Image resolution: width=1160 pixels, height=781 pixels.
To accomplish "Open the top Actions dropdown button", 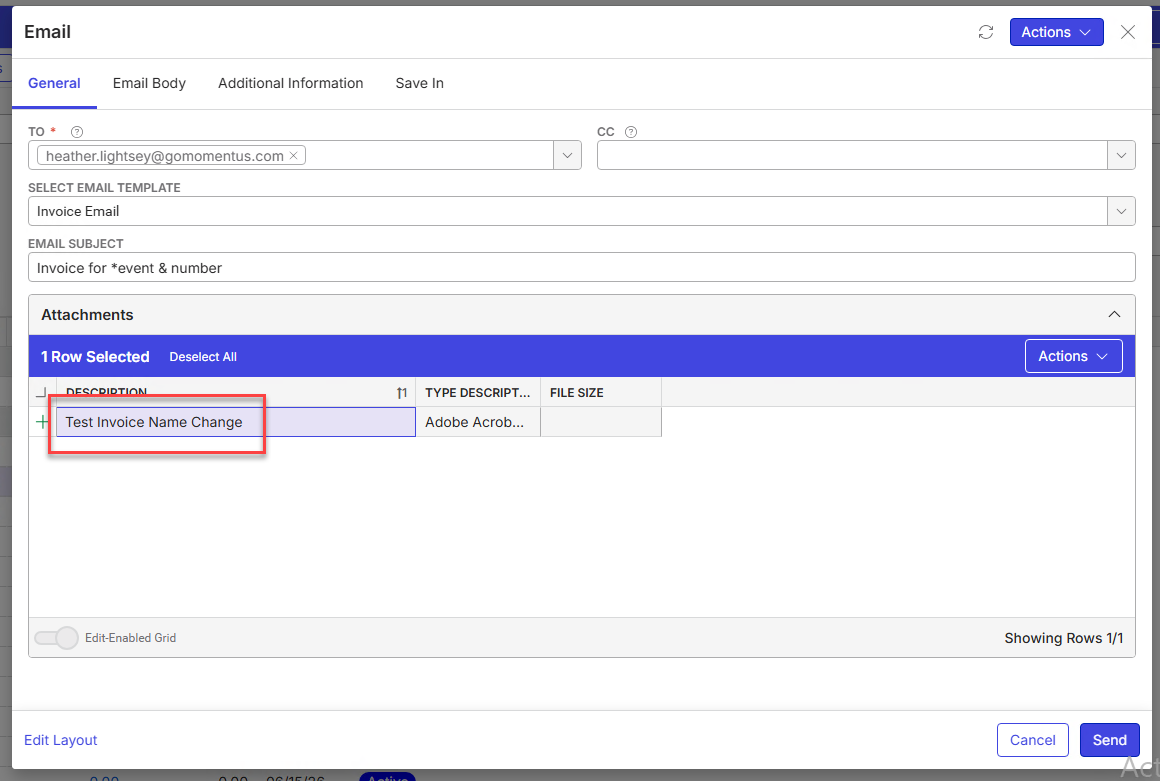I will click(1056, 32).
